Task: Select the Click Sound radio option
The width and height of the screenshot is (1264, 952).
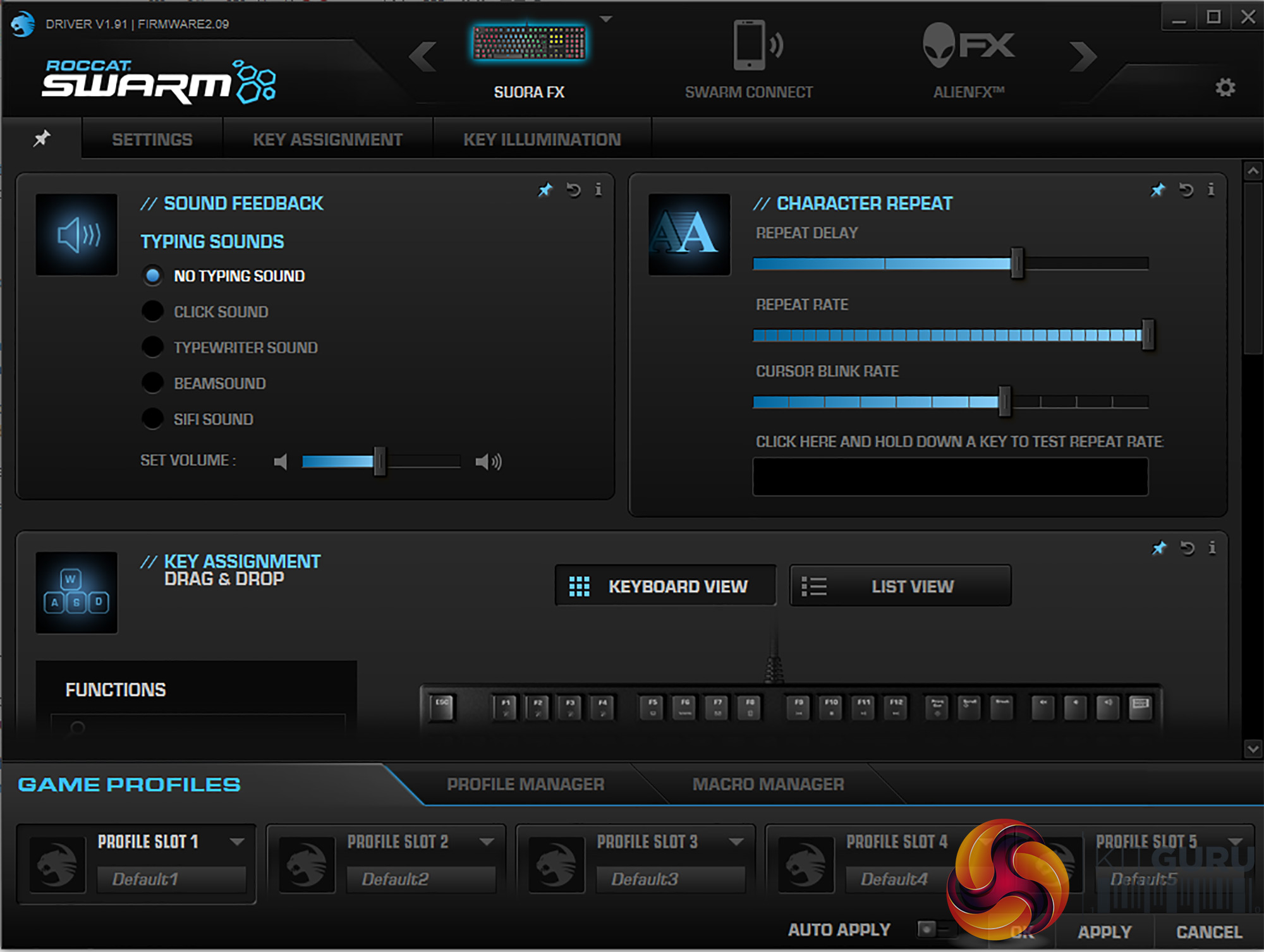Action: (152, 311)
